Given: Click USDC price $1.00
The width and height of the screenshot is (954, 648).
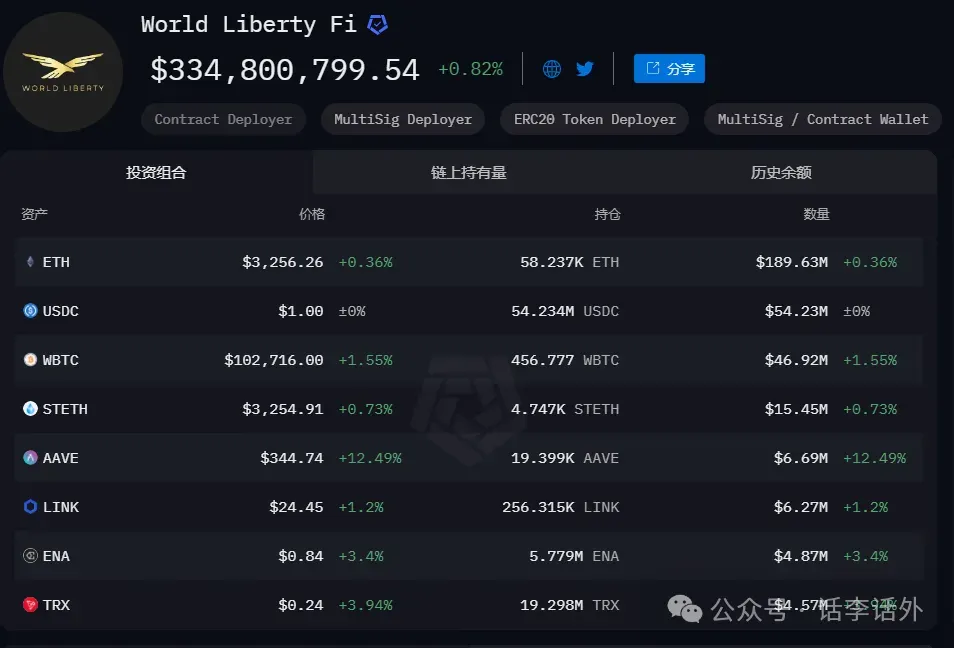Looking at the screenshot, I should coord(301,311).
